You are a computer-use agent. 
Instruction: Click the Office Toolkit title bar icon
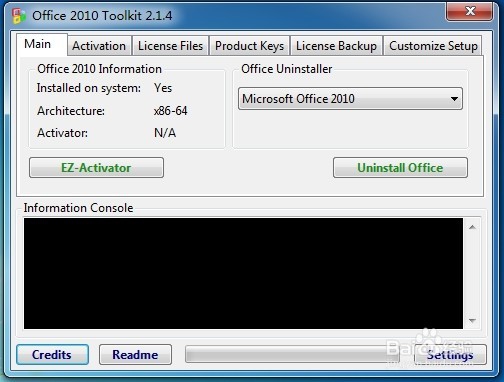pos(19,16)
